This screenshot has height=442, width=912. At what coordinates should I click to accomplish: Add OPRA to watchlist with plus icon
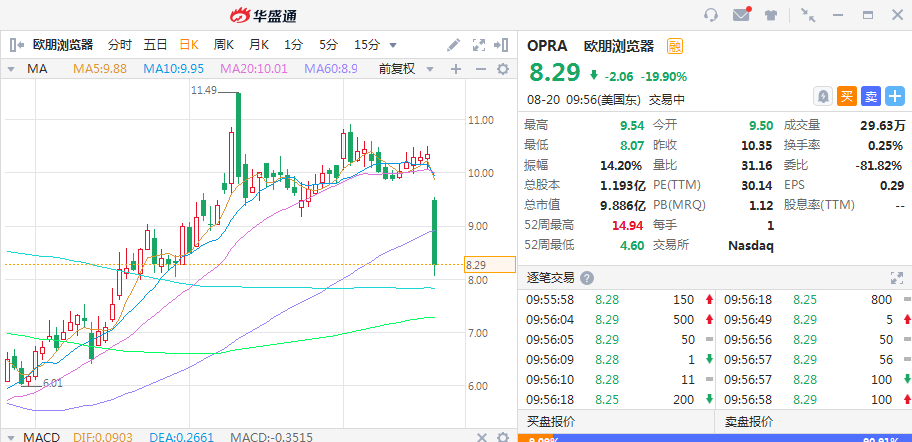pyautogui.click(x=895, y=96)
